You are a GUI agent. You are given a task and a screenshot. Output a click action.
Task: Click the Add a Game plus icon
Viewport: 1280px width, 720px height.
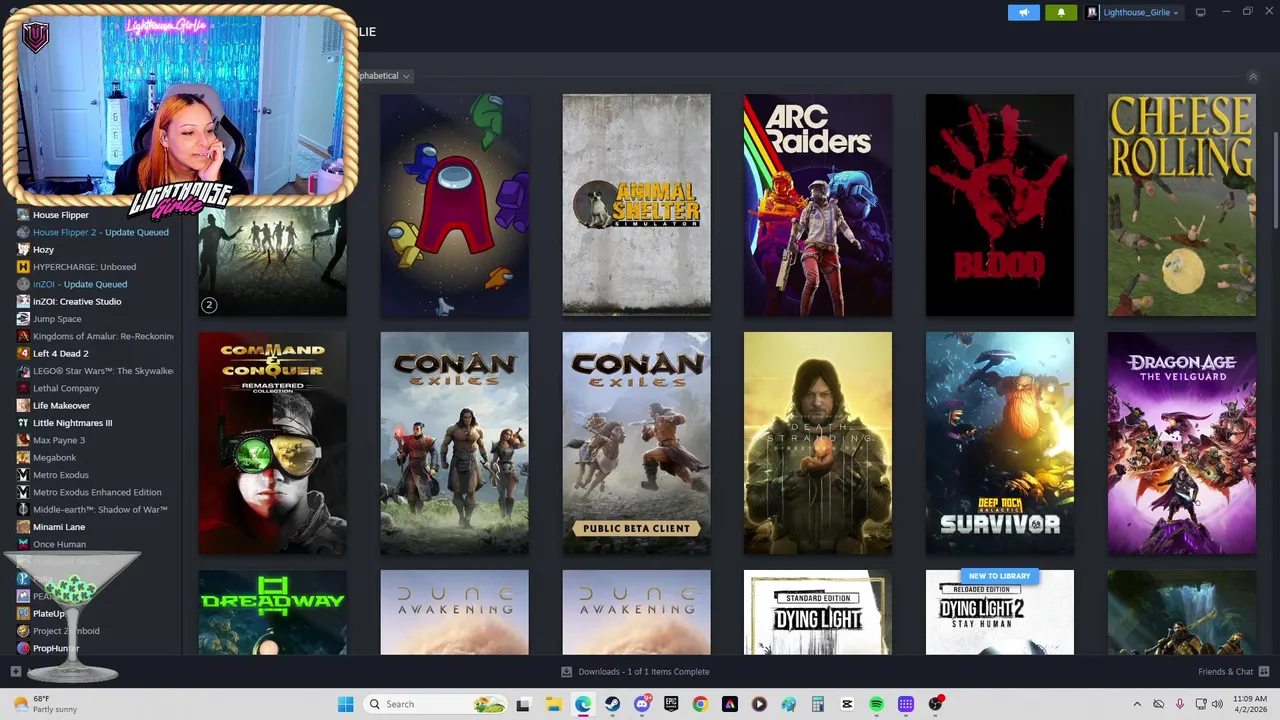tap(15, 672)
